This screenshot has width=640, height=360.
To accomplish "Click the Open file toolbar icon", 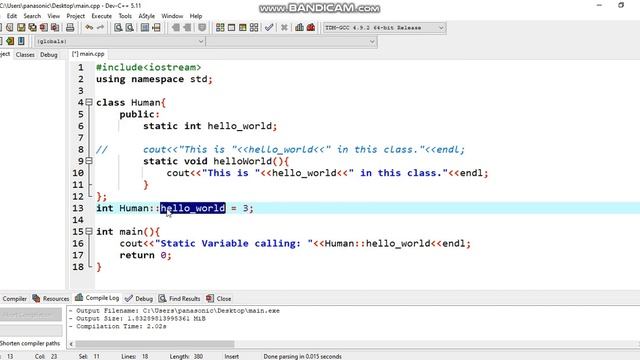I will [x=9, y=28].
